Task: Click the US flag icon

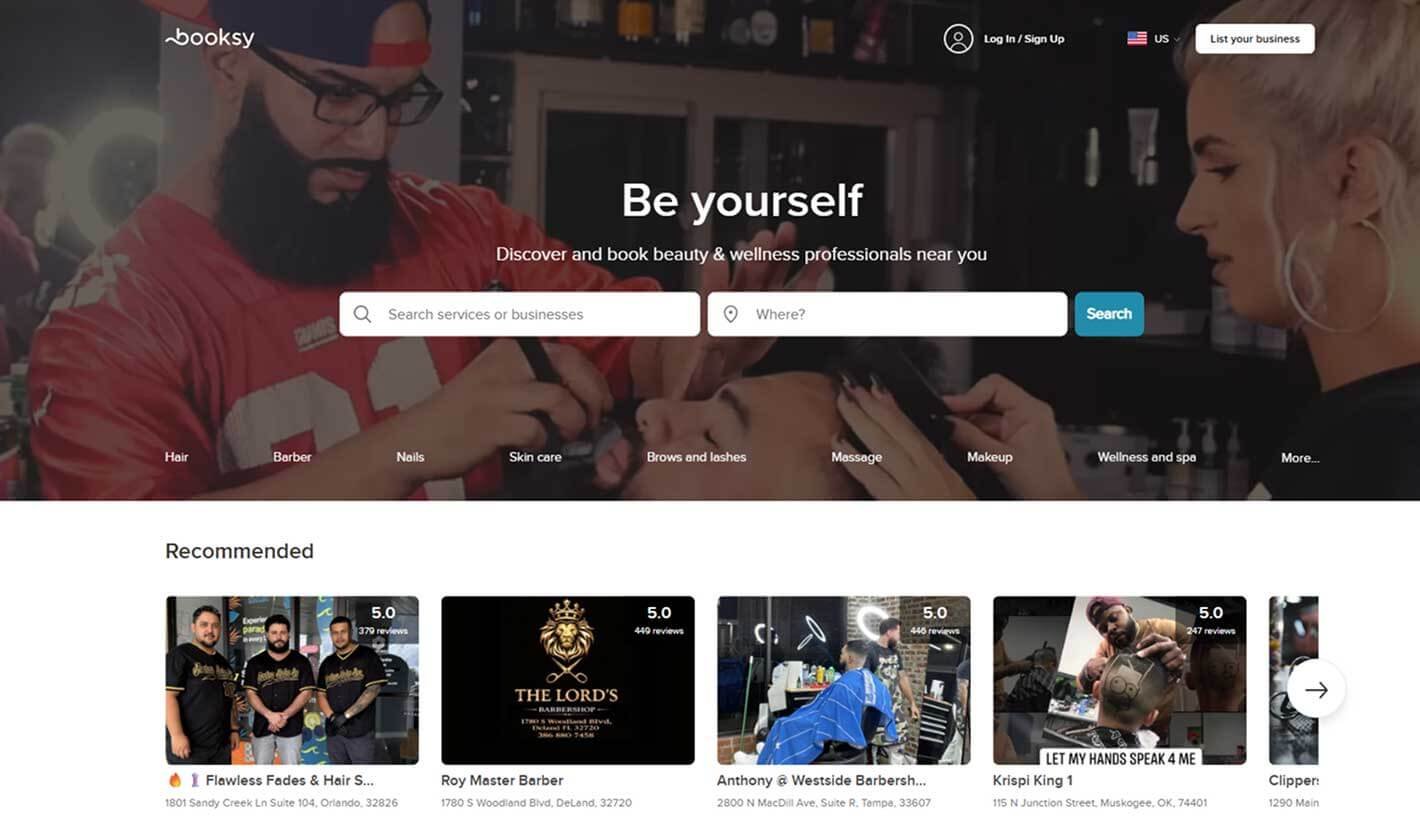Action: tap(1137, 39)
